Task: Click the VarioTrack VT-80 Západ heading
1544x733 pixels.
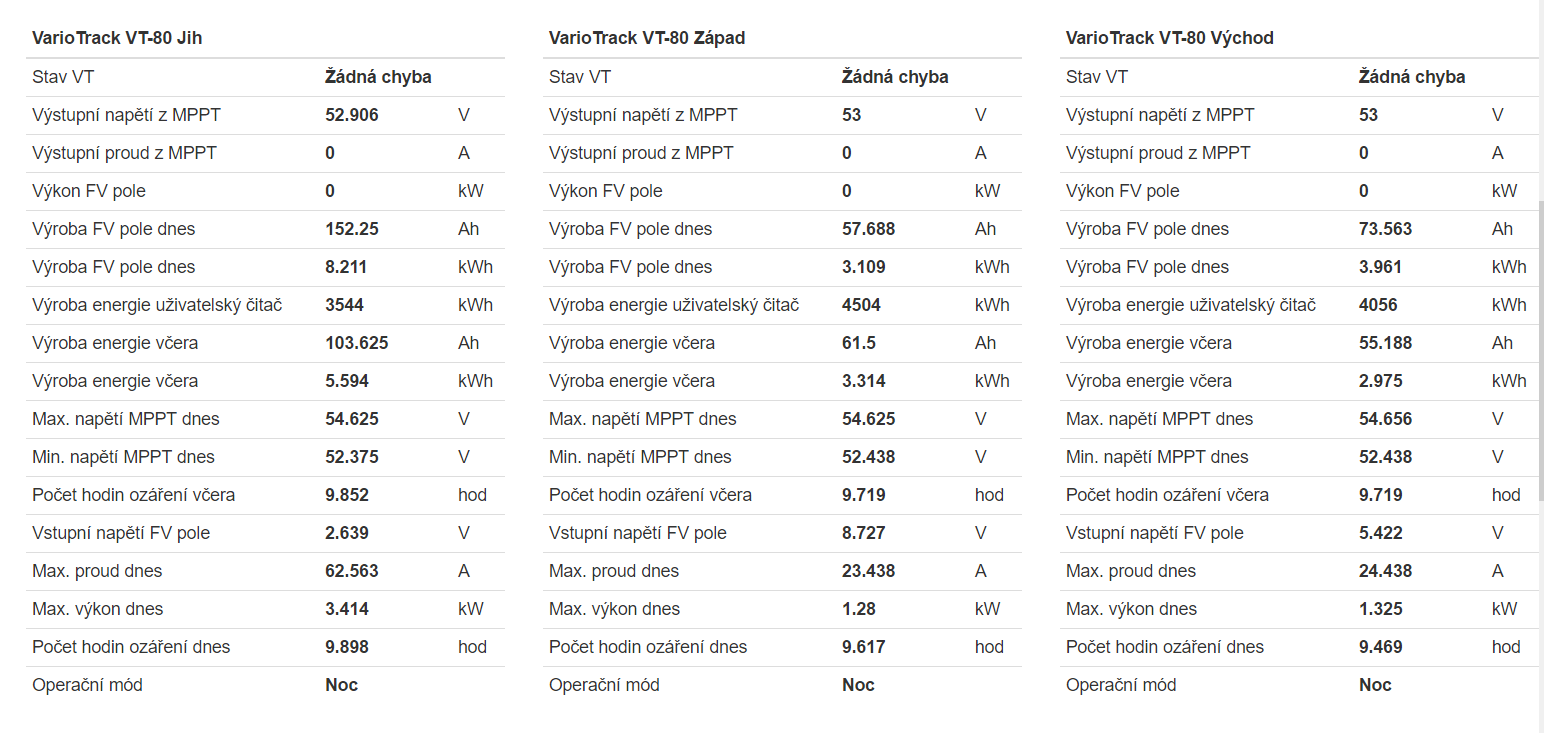Action: click(x=646, y=38)
